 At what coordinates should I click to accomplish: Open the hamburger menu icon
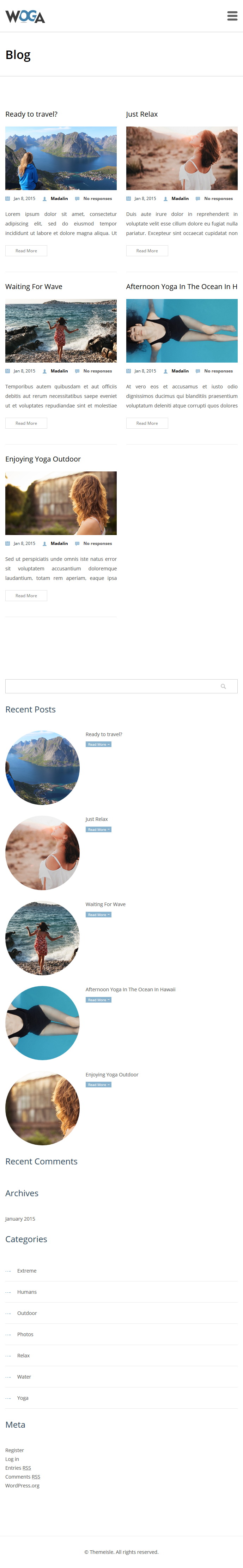tap(232, 16)
